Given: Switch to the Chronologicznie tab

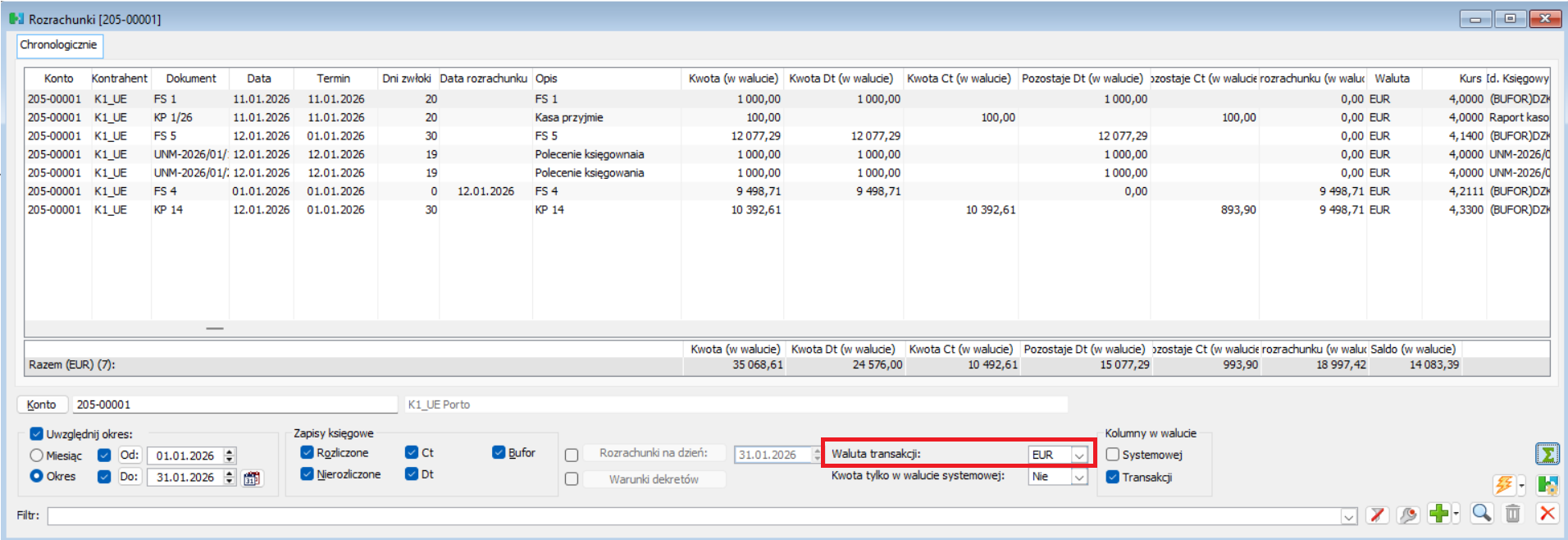Looking at the screenshot, I should 58,45.
